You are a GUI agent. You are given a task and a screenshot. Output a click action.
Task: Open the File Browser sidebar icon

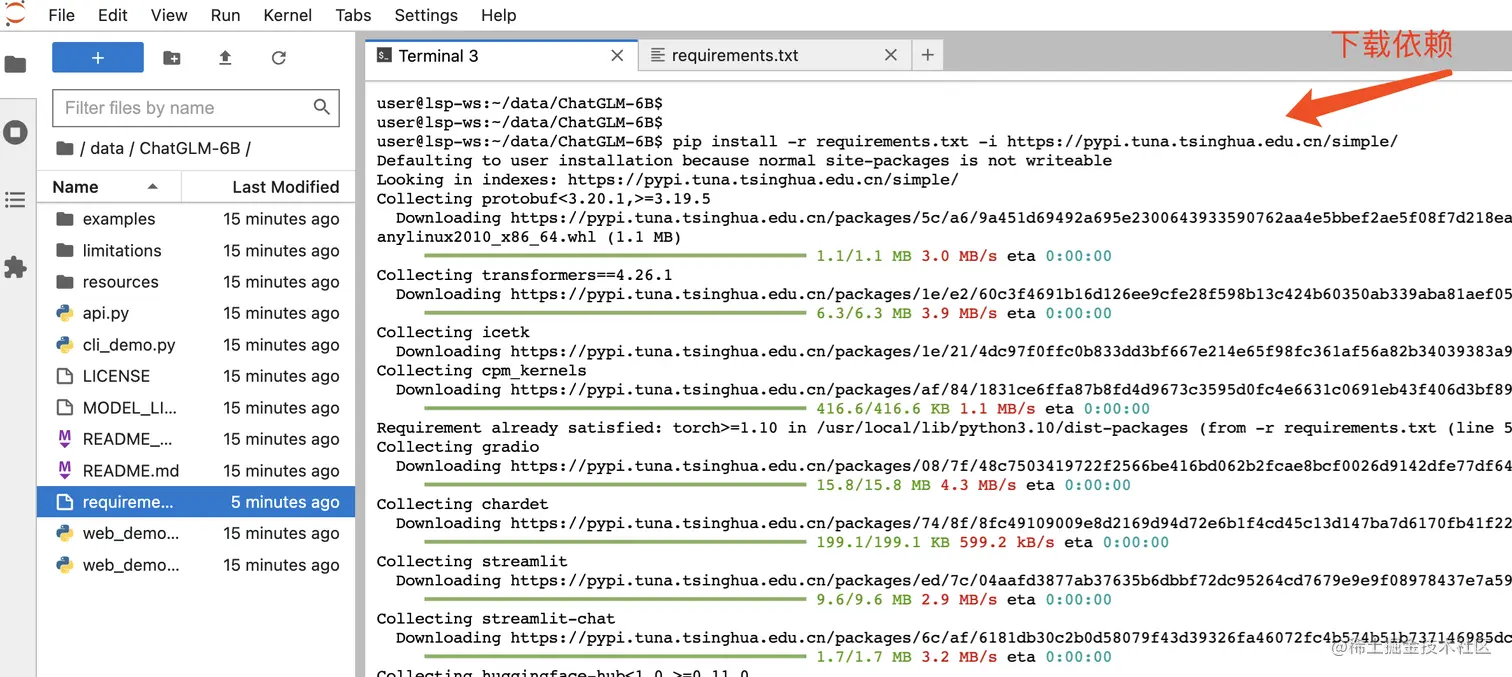tap(15, 65)
